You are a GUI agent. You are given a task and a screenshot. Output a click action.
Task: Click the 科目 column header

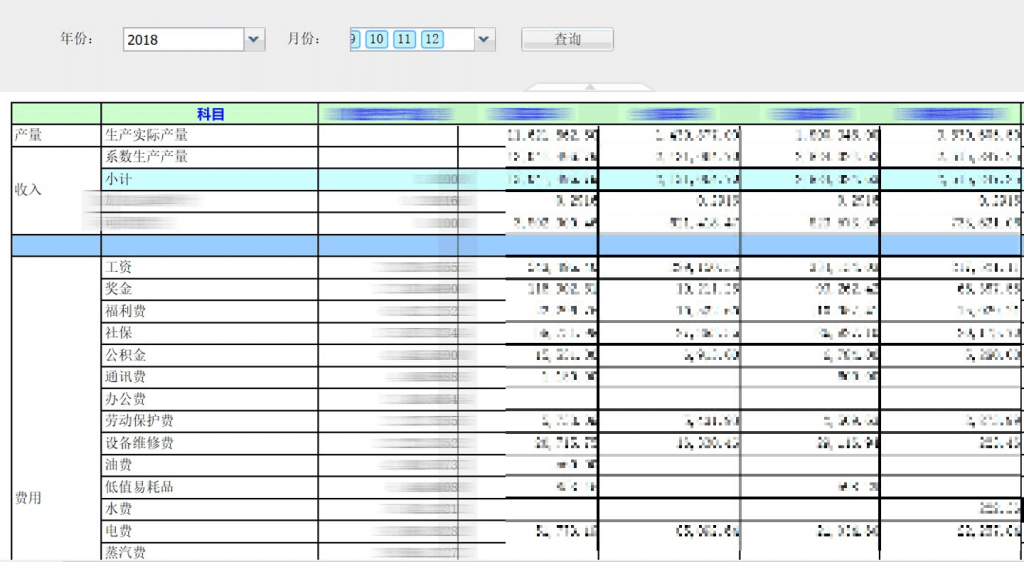point(210,114)
